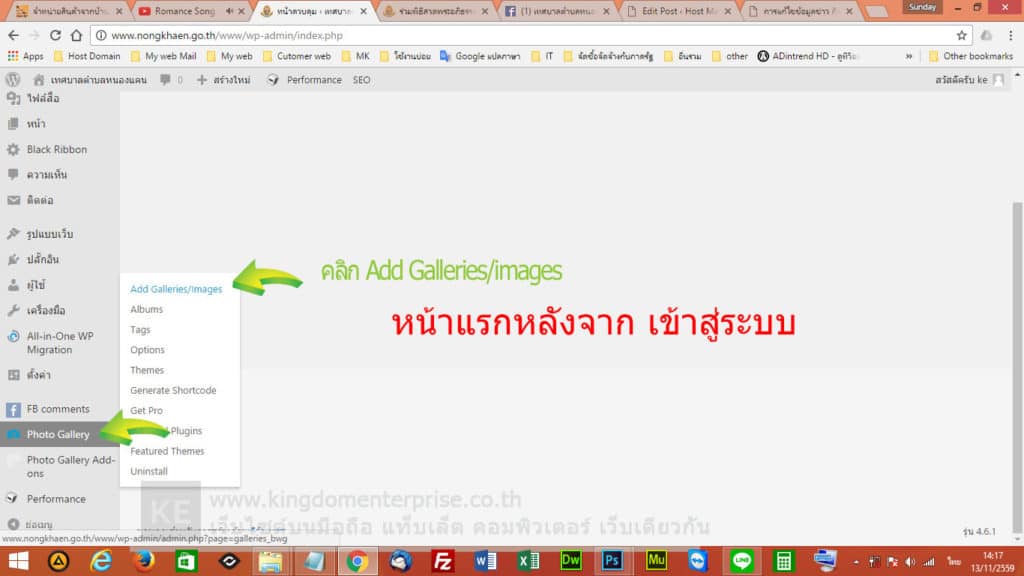Click the Performance speedometer icon in admin bar
Viewport: 1024px width, 576px height.
pyautogui.click(x=272, y=79)
